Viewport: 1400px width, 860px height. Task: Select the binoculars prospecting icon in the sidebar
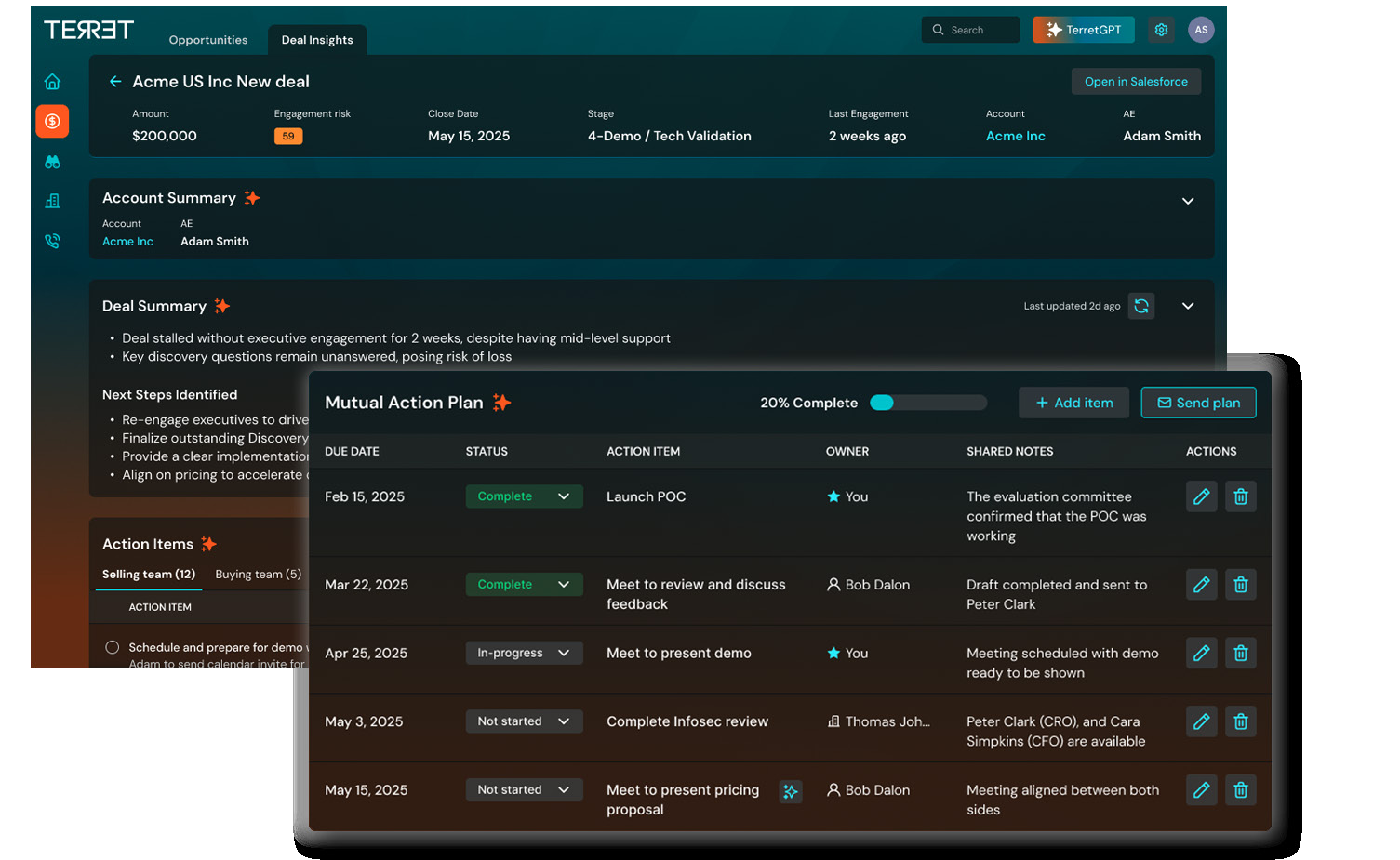click(52, 162)
